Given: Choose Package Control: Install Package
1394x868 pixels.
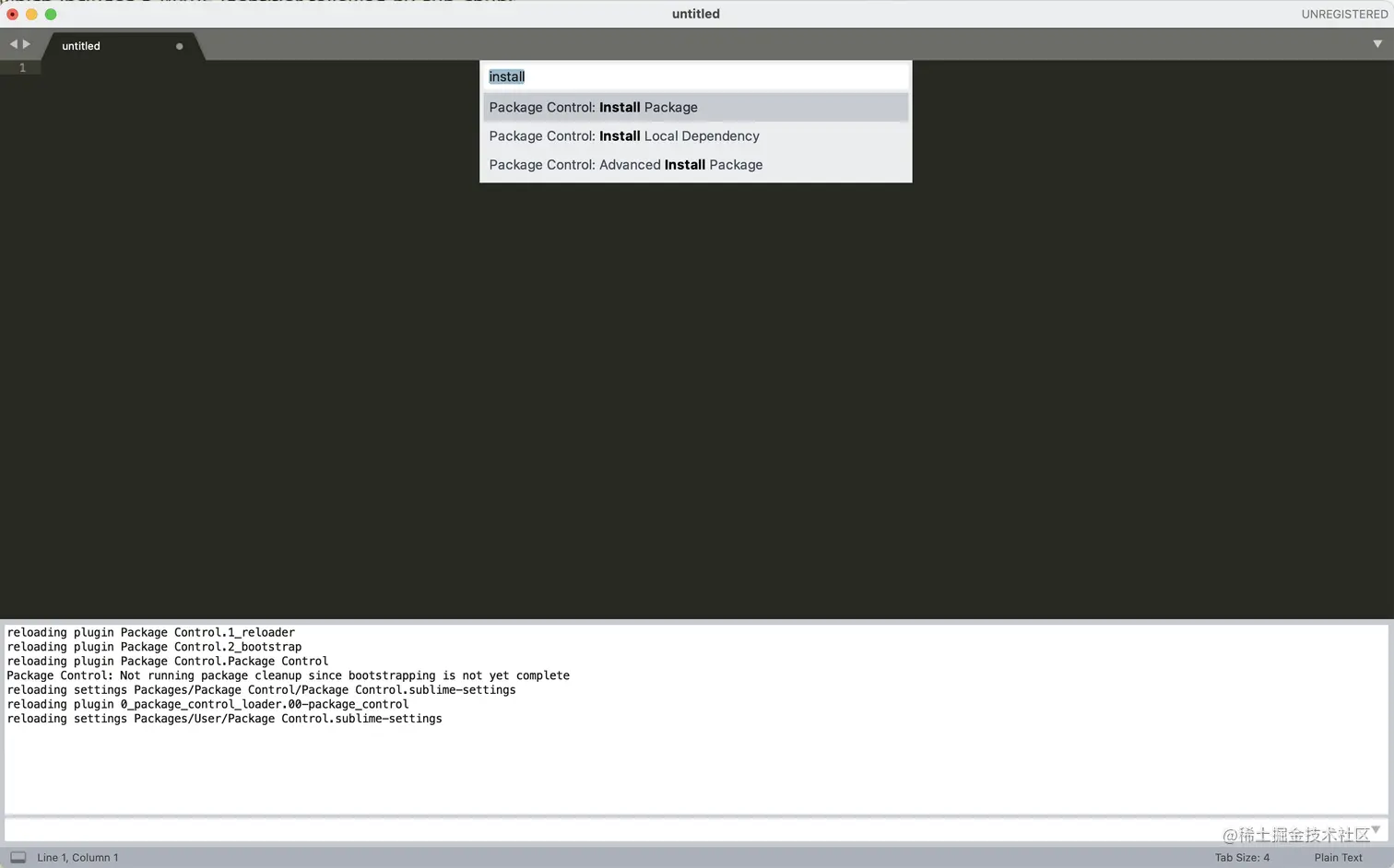Looking at the screenshot, I should pyautogui.click(x=696, y=107).
